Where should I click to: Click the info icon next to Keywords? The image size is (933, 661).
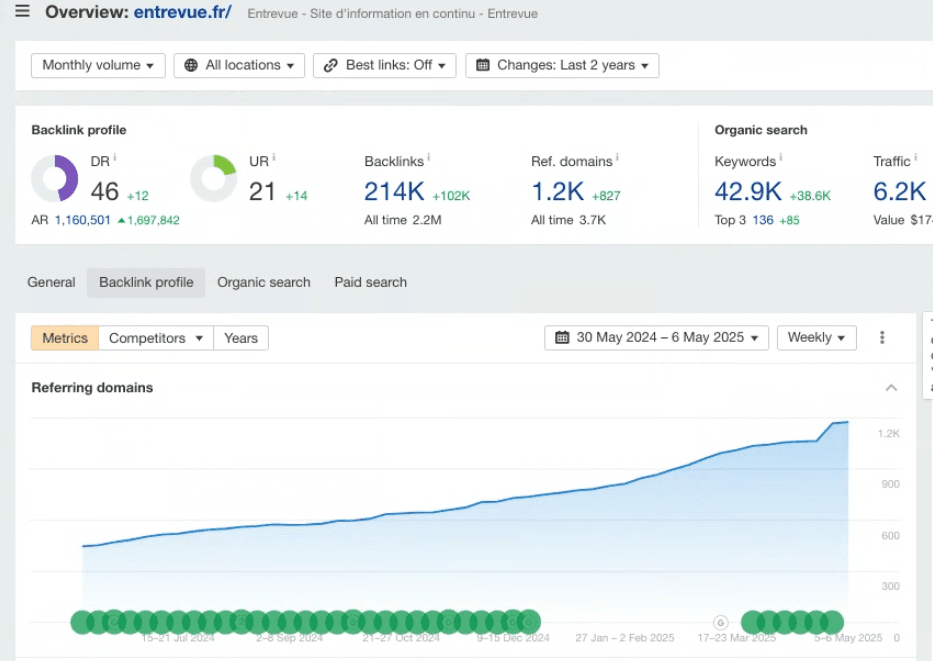coord(781,158)
